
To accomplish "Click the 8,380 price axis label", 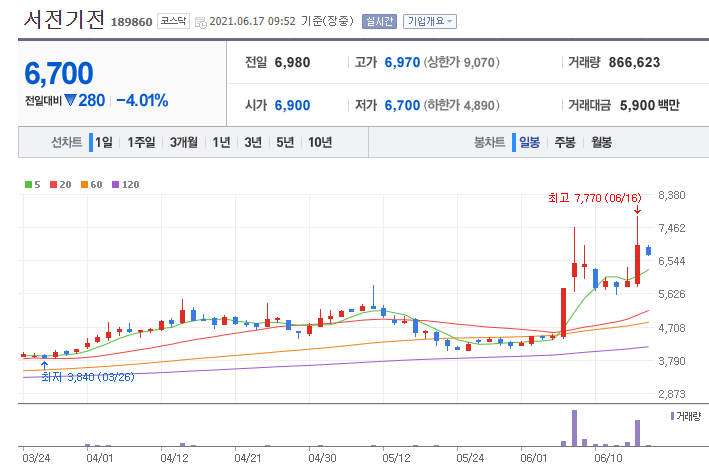I will click(x=672, y=195).
